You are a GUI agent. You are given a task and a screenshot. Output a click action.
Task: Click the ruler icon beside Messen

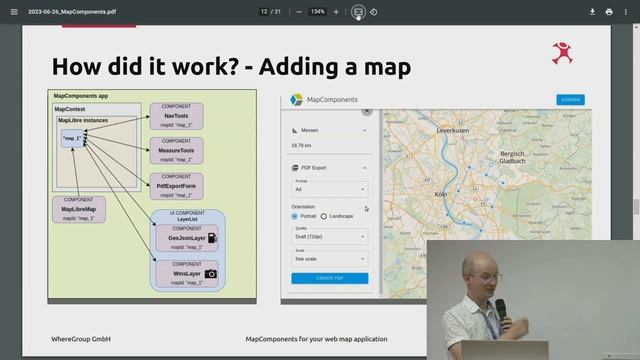(295, 131)
